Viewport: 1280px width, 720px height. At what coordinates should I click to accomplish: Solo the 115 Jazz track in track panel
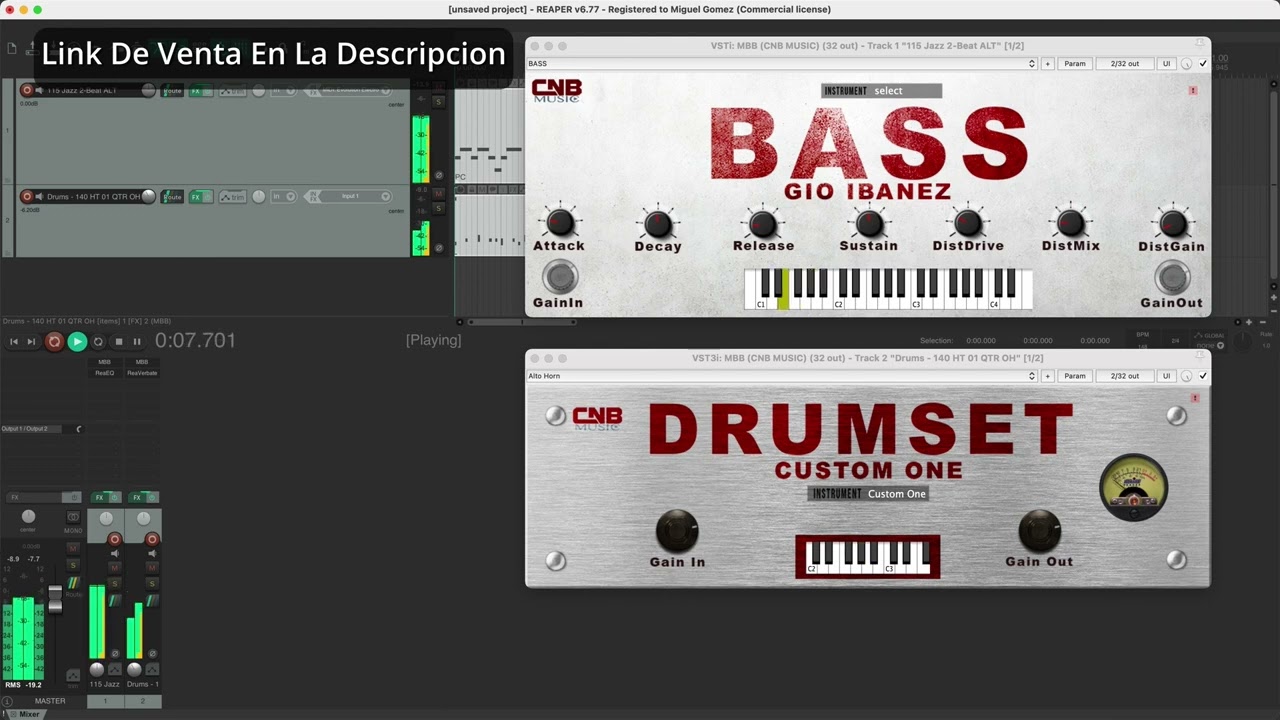tap(438, 102)
